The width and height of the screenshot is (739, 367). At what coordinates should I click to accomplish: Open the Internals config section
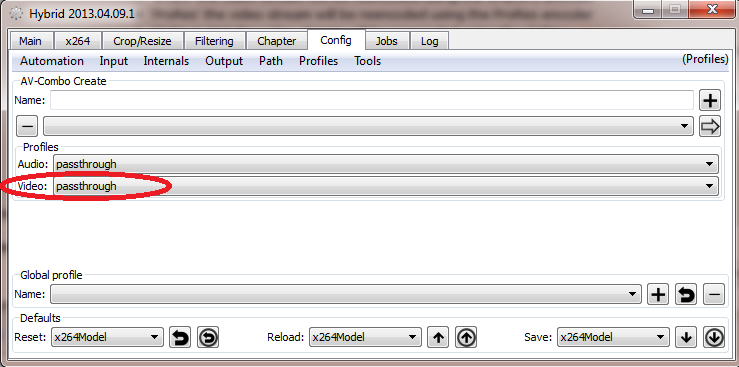point(166,61)
